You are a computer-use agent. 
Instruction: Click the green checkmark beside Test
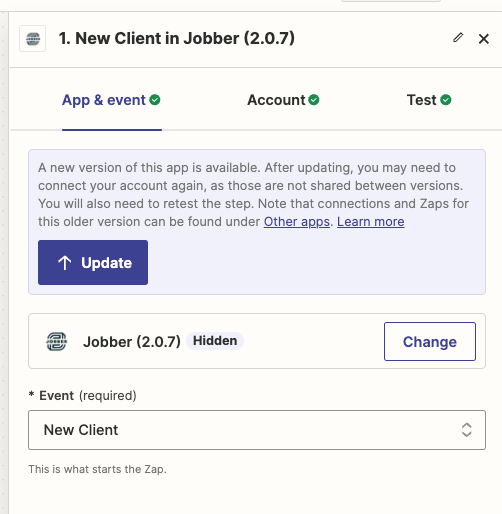pos(446,100)
